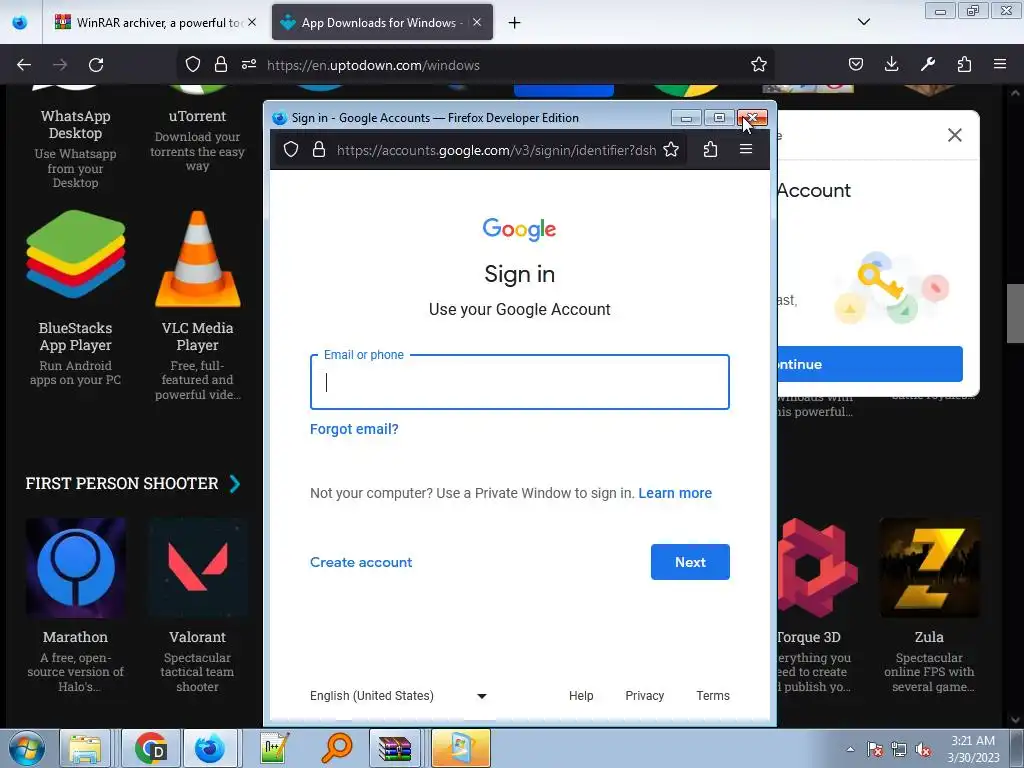Open the Downloads panel arrow icon

point(891,64)
